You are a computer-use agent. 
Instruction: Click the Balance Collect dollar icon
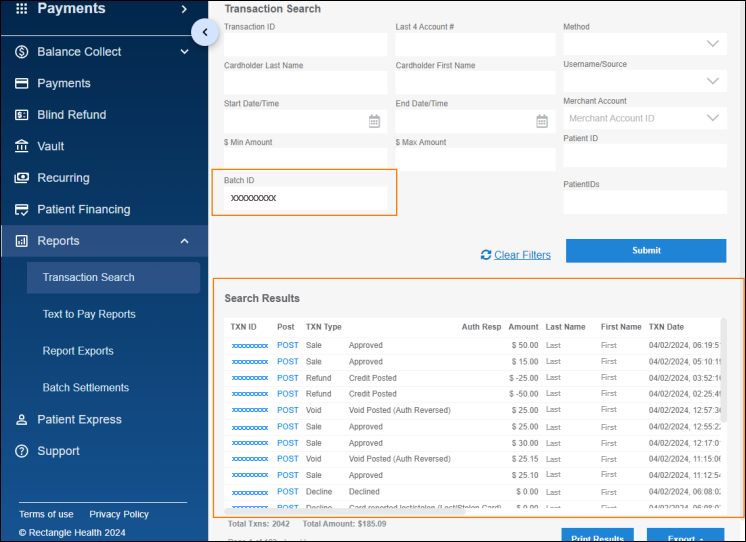click(x=21, y=52)
